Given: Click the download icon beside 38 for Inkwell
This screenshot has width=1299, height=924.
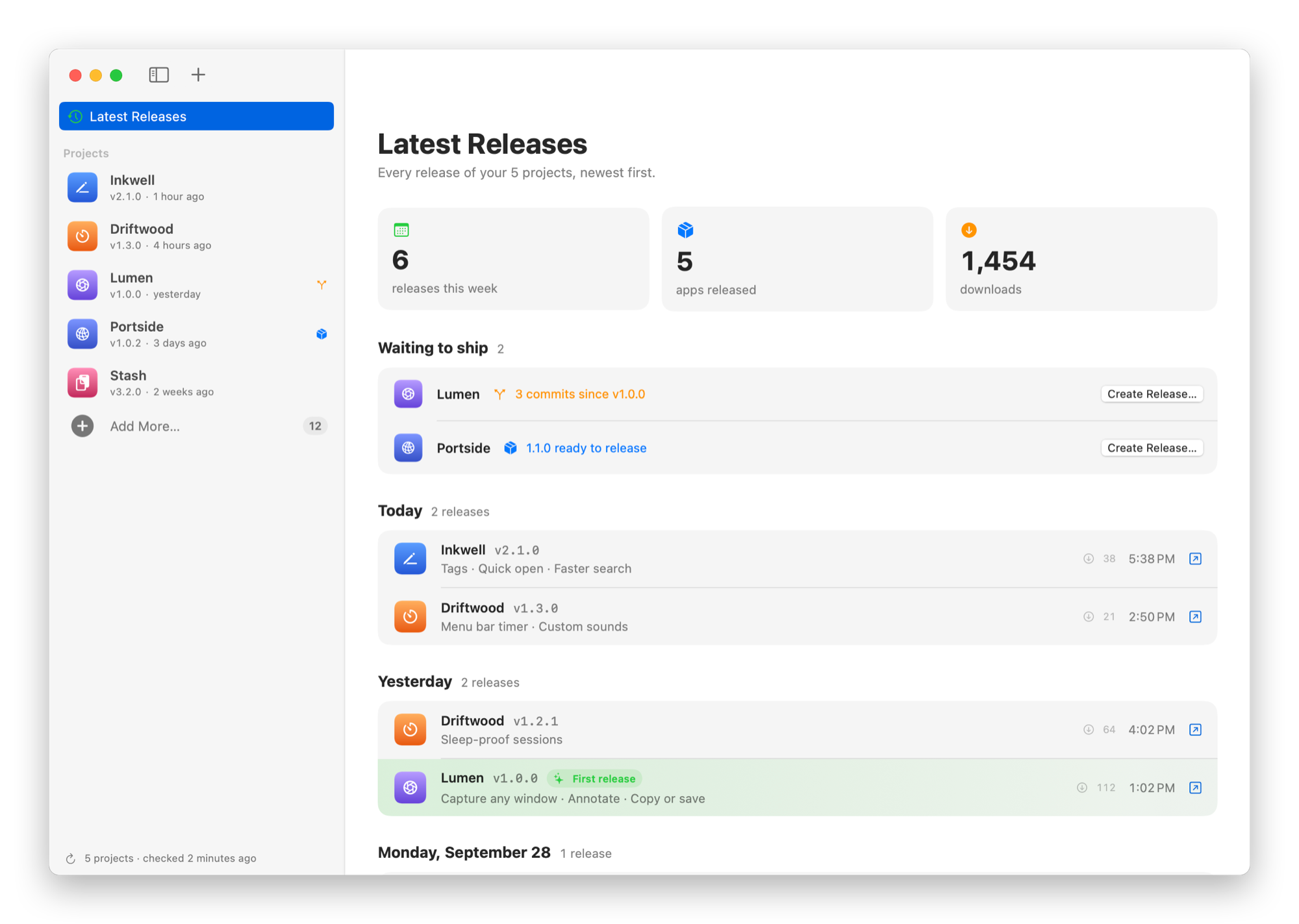Looking at the screenshot, I should point(1089,559).
